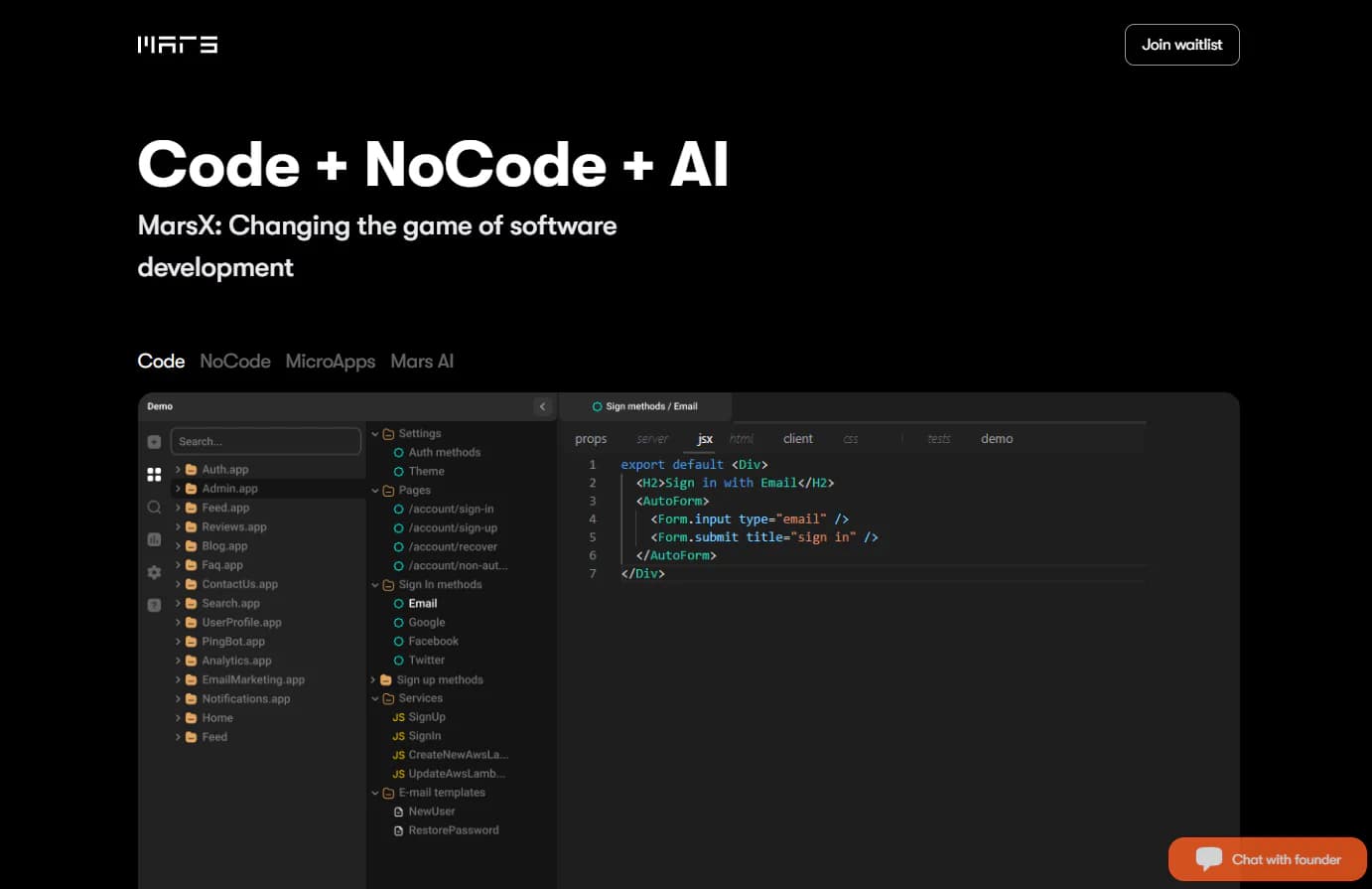
Task: Switch to the Mars AI showcase tab
Action: coord(422,362)
